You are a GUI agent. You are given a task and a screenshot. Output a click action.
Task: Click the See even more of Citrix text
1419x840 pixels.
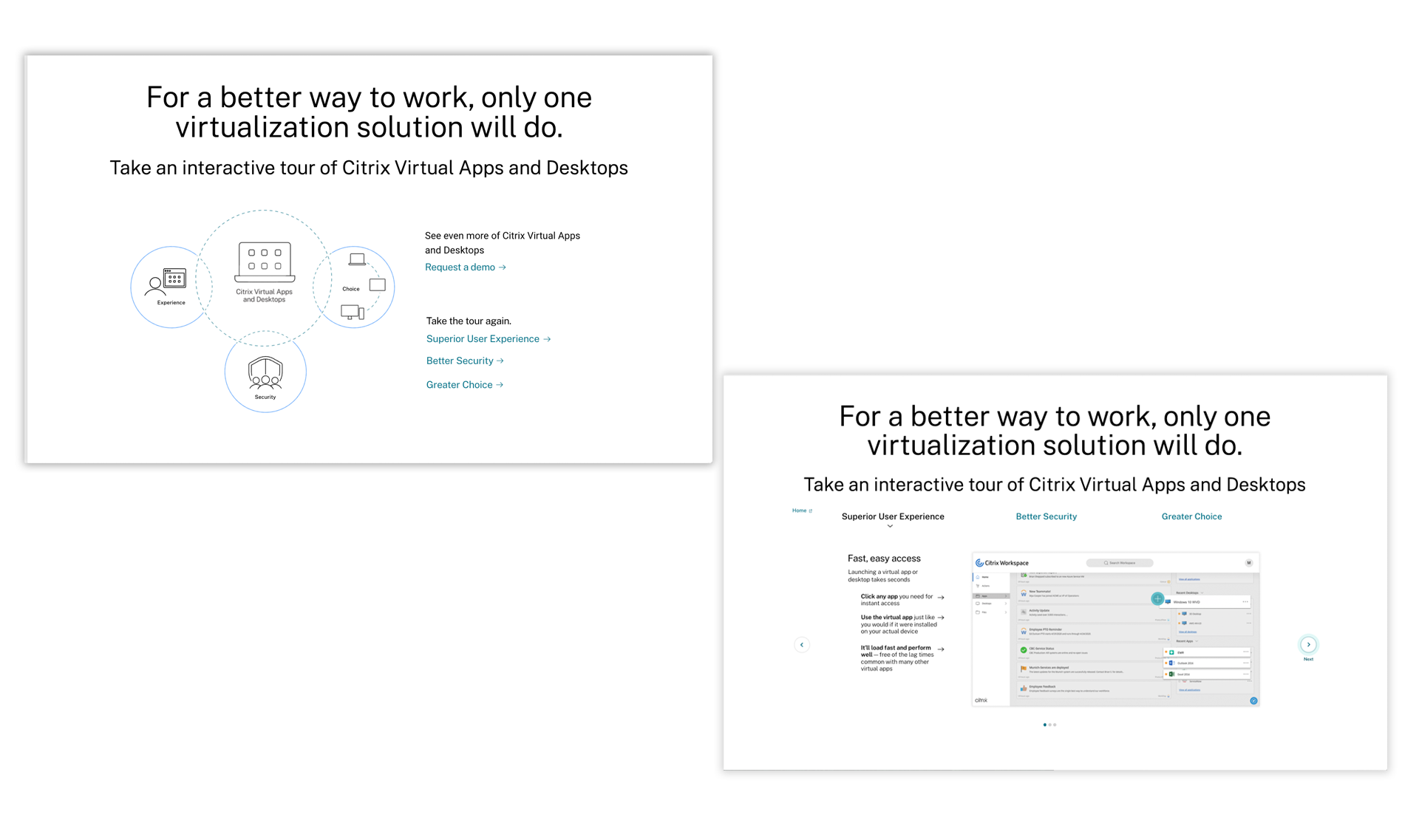[503, 243]
